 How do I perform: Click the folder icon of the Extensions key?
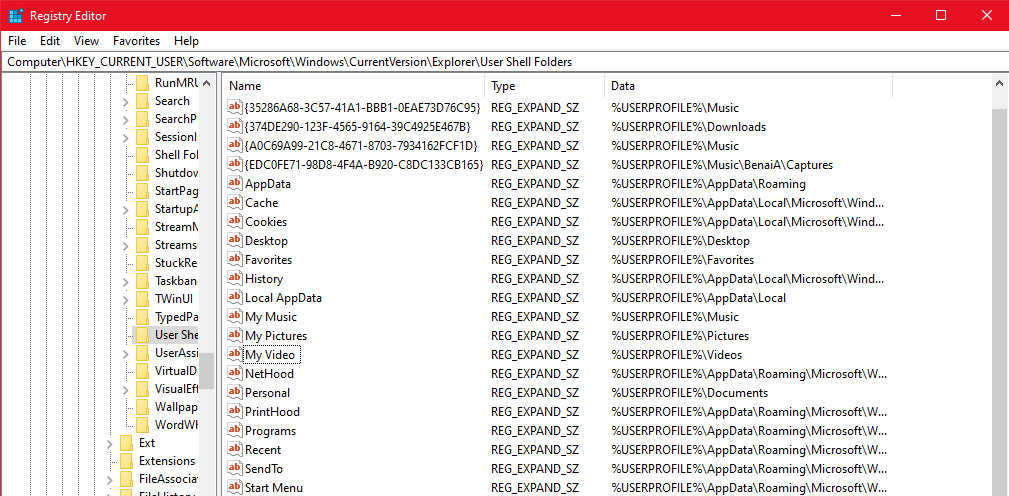(x=126, y=461)
